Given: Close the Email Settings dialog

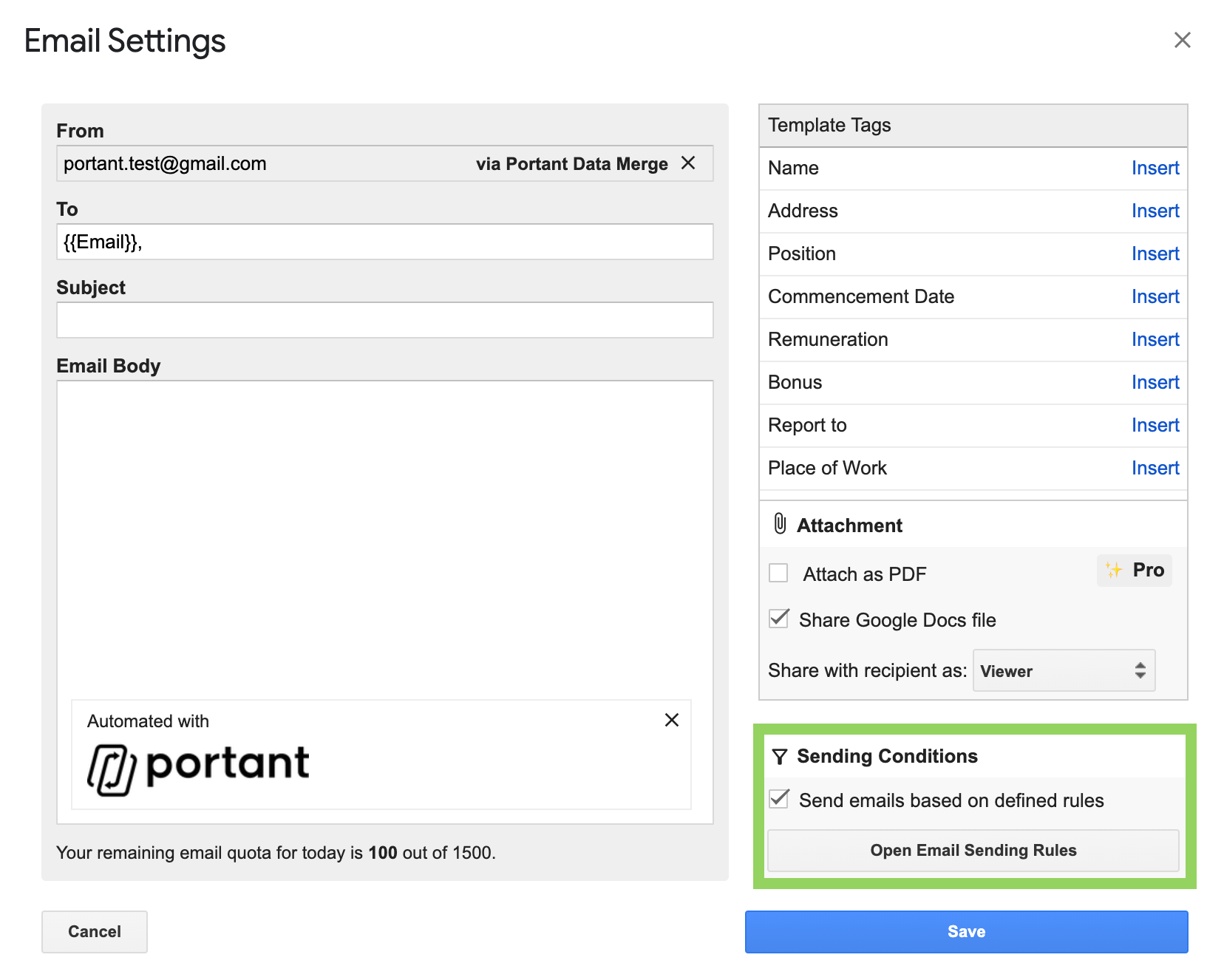Looking at the screenshot, I should coord(1182,40).
